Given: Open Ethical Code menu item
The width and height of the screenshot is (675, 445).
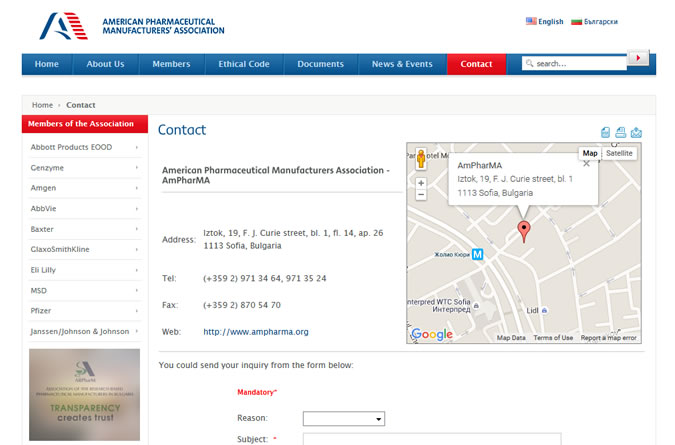Looking at the screenshot, I should (244, 64).
